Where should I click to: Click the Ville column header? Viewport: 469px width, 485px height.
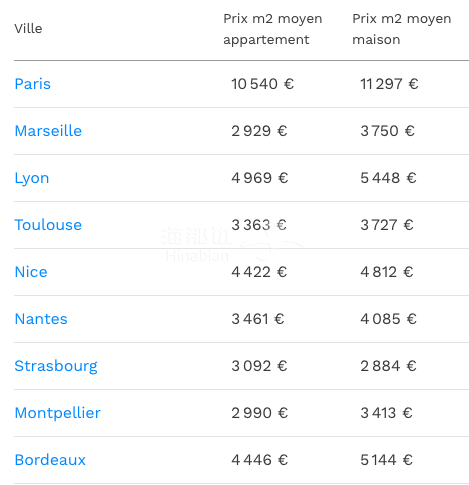click(x=28, y=29)
